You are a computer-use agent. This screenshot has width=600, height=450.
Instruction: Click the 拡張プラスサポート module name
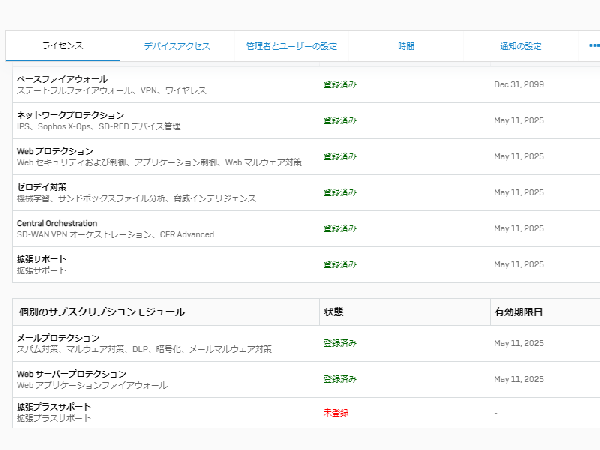[x=54, y=407]
